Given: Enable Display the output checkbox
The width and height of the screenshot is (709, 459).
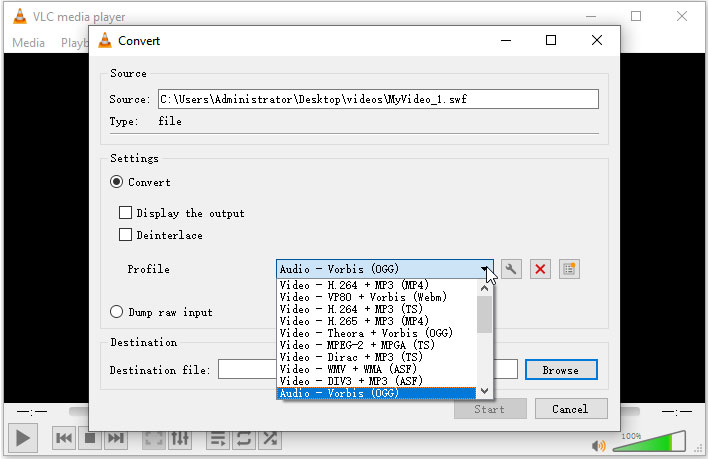Looking at the screenshot, I should 125,213.
